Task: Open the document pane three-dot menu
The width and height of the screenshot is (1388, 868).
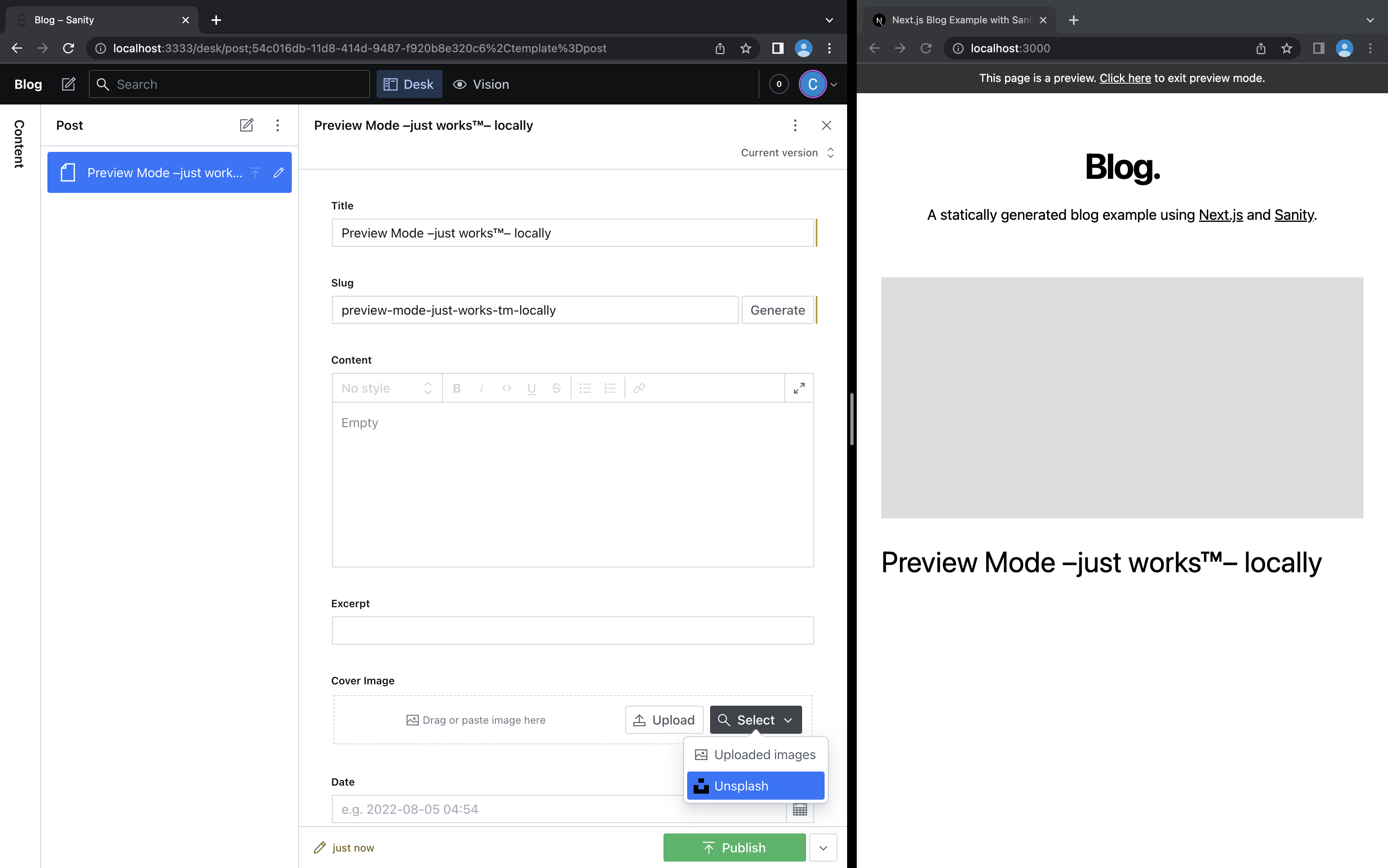Action: [794, 125]
